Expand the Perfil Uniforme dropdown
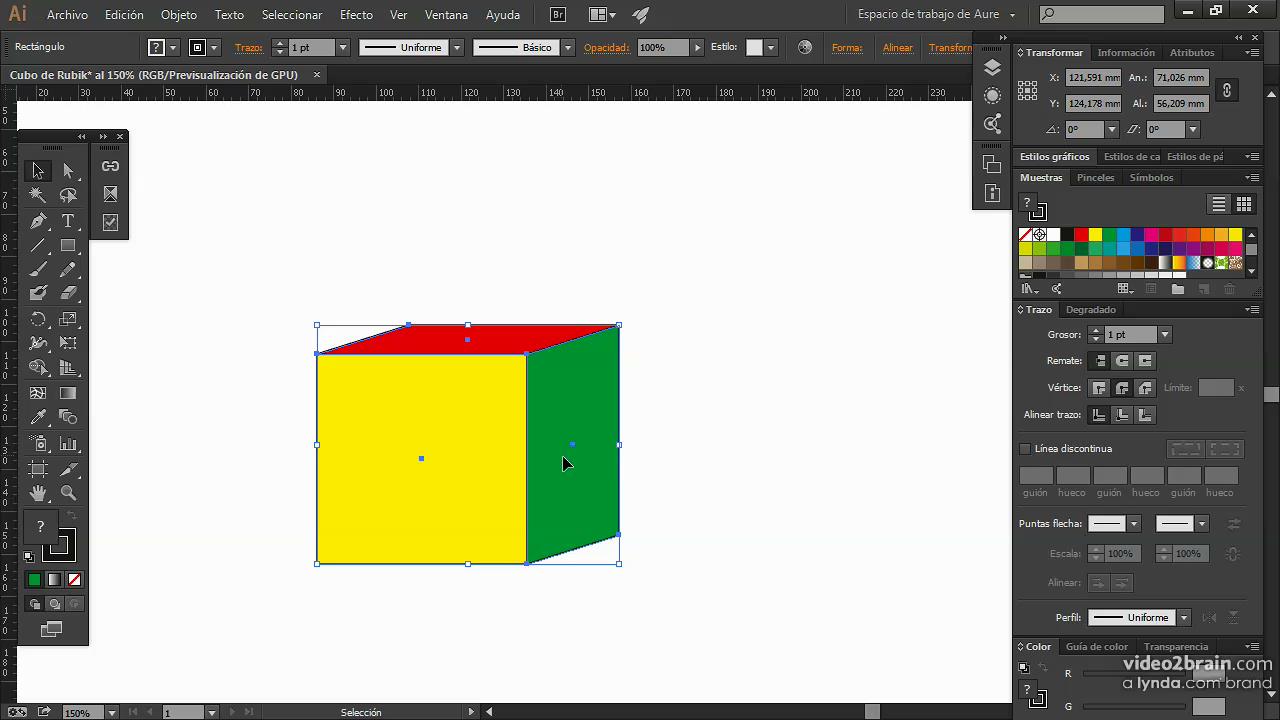This screenshot has width=1280, height=720. pyautogui.click(x=1184, y=617)
